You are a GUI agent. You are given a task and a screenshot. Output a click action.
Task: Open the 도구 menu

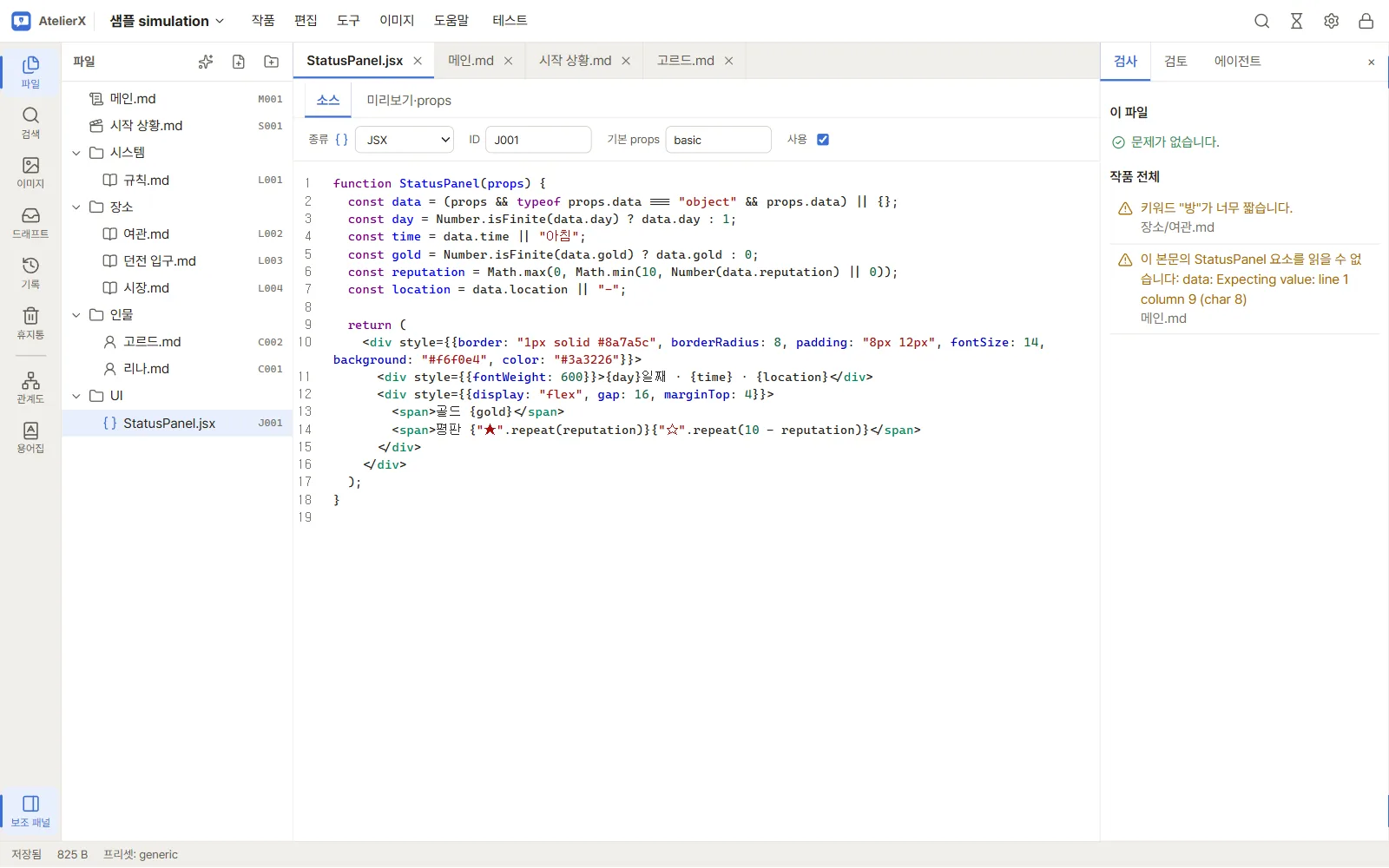click(x=348, y=21)
